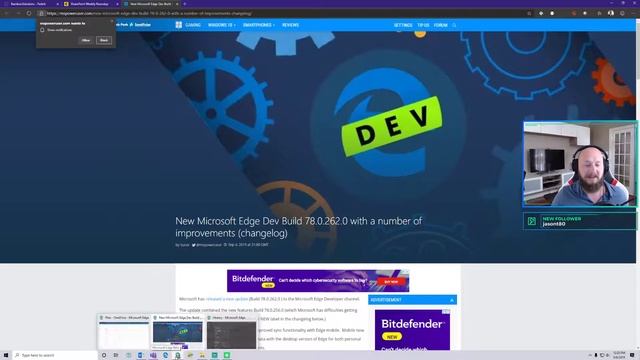Viewport: 640px width, 360px height.
Task: Open the FORUM site menu item
Action: pyautogui.click(x=440, y=25)
